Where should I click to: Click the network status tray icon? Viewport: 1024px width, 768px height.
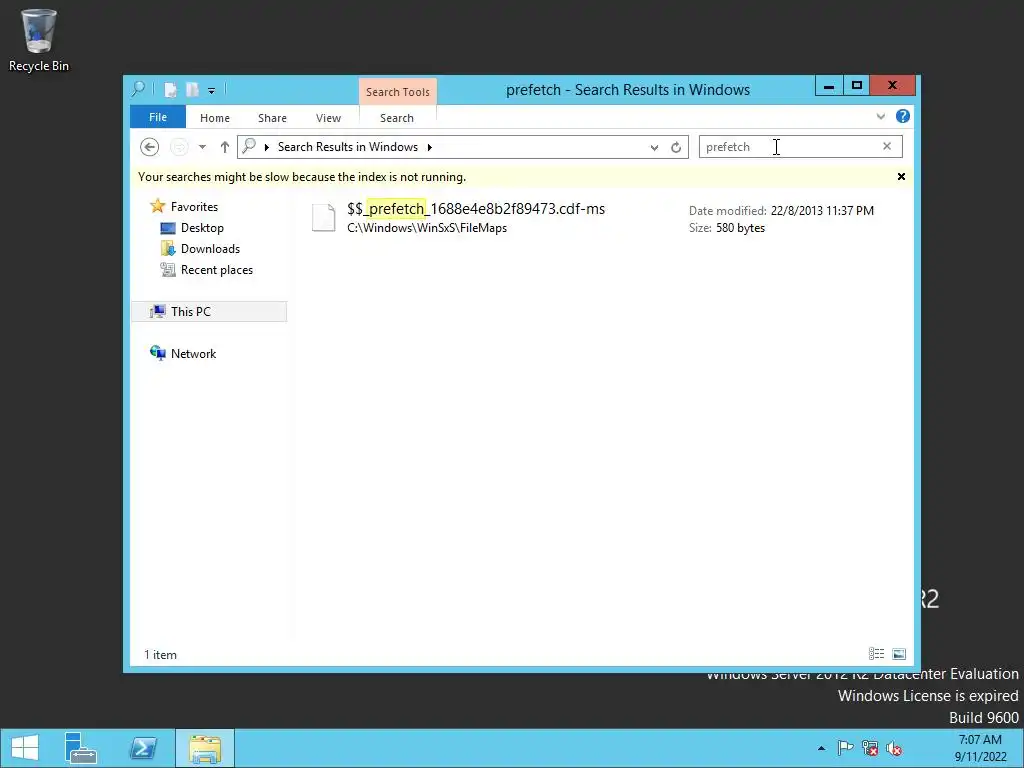pos(870,748)
